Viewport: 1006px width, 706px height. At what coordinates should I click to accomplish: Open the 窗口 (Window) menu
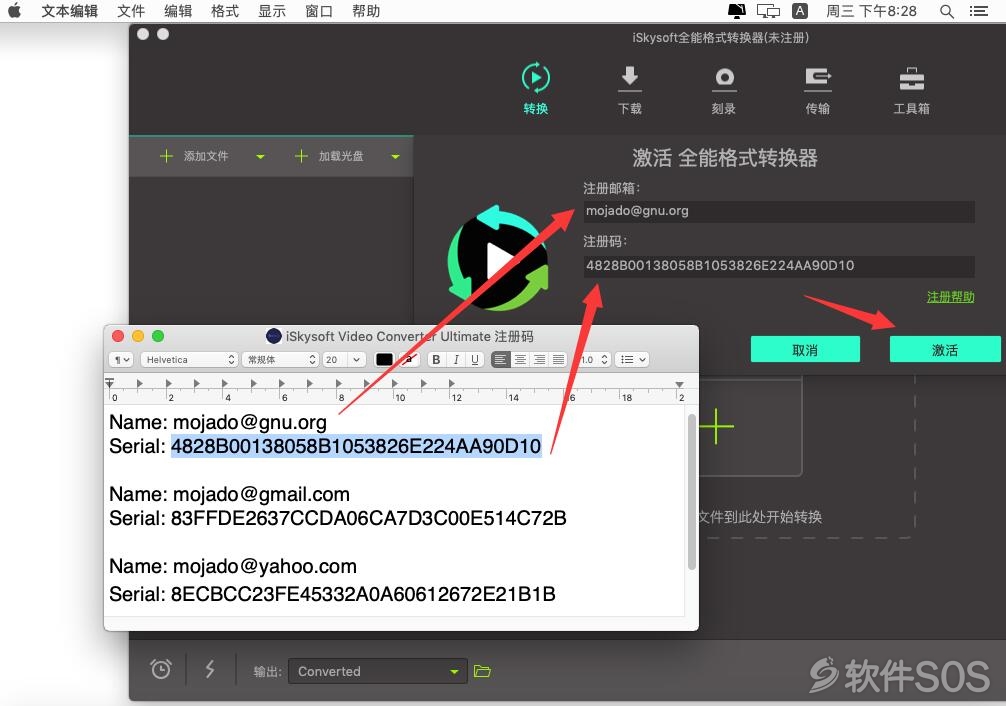319,11
